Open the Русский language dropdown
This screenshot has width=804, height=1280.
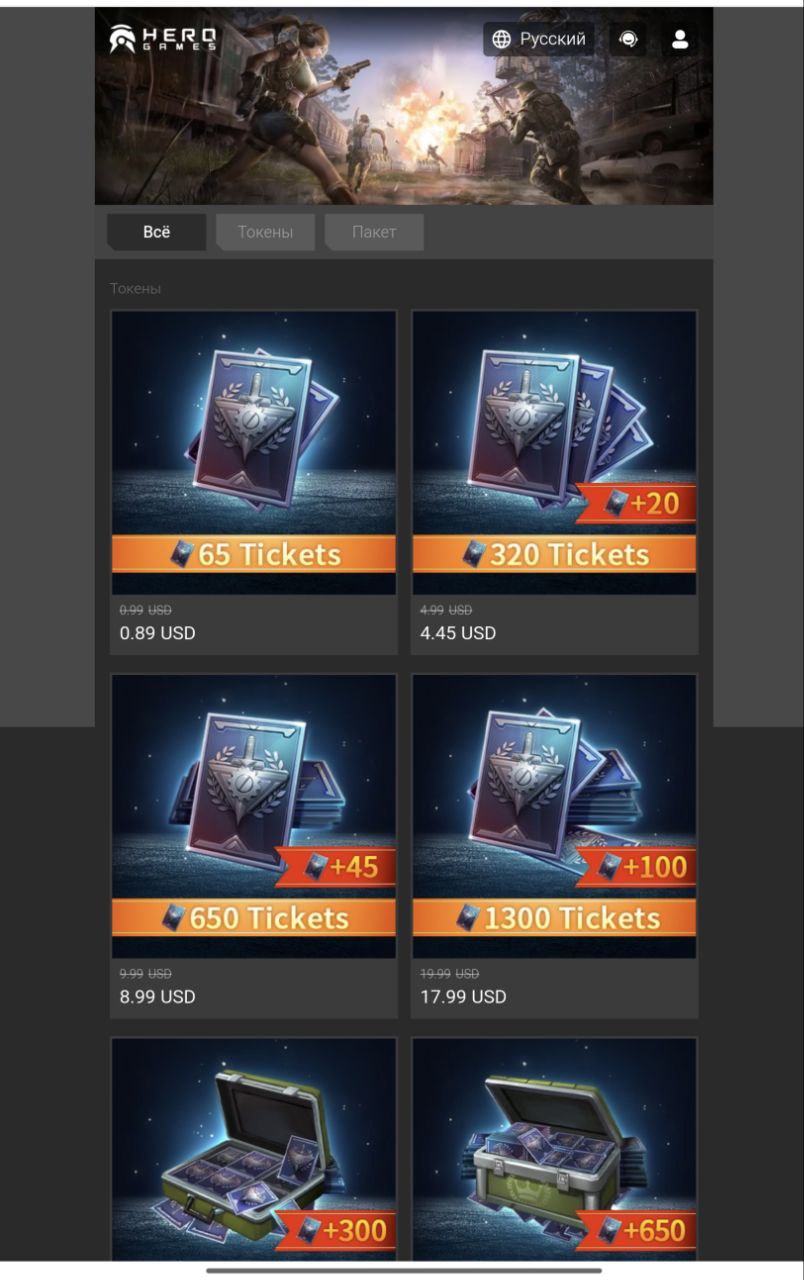click(x=539, y=39)
